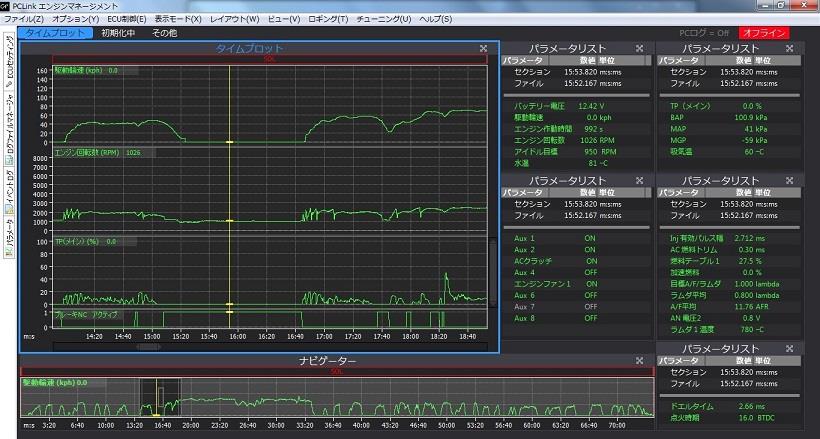820x439 pixels.
Task: Click the Aux 1 ON row
Action: pyautogui.click(x=575, y=238)
